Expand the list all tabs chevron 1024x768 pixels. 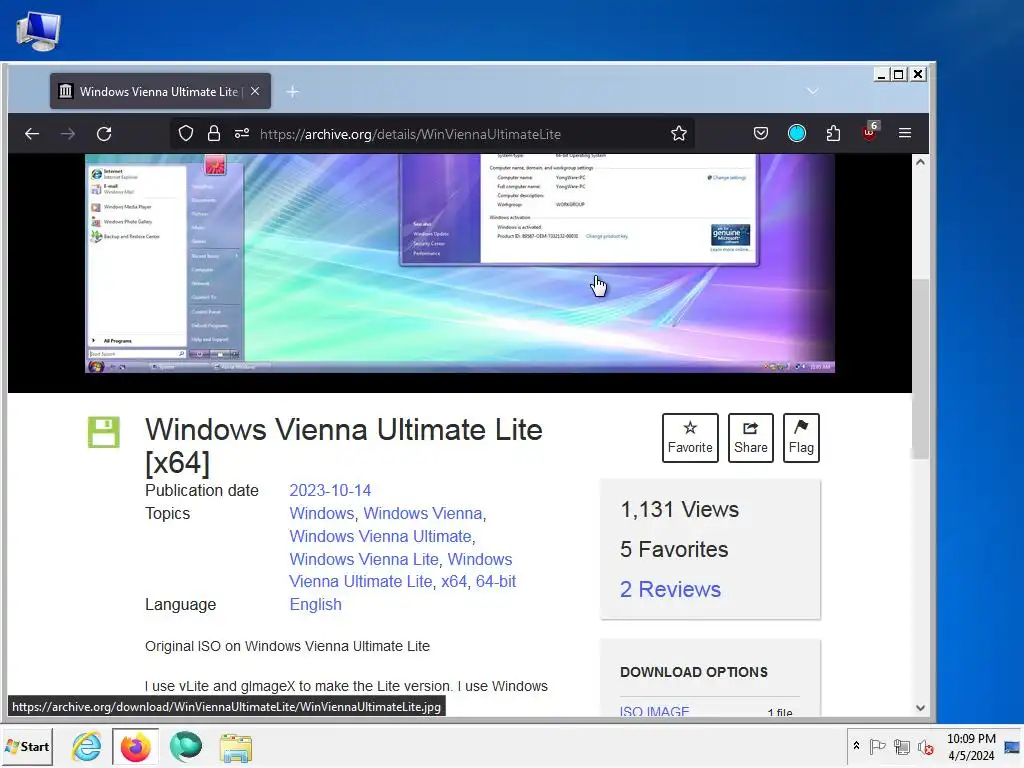tap(812, 91)
